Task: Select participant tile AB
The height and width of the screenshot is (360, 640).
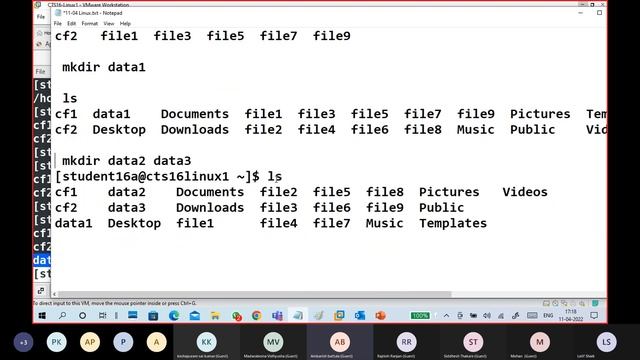Action: (340, 342)
